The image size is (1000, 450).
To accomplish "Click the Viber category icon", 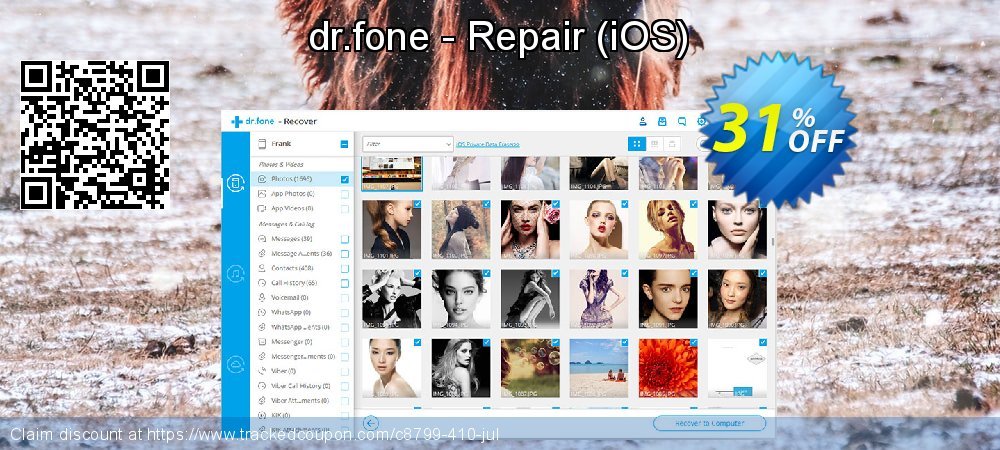I will coord(261,371).
